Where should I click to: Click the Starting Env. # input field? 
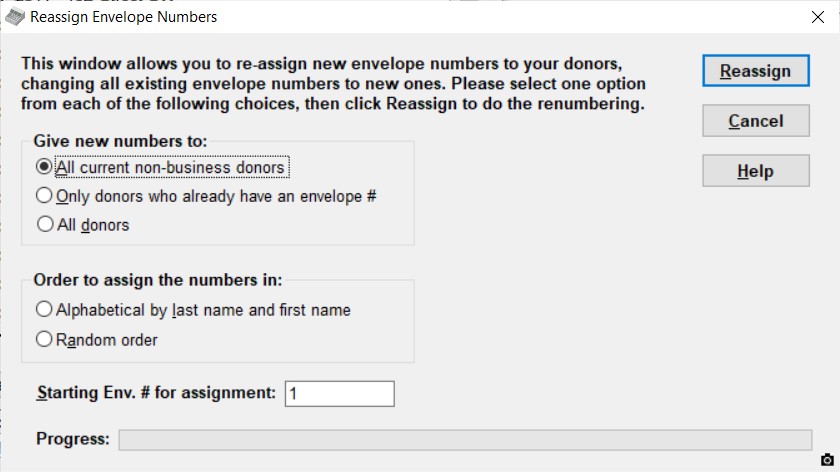click(x=340, y=394)
